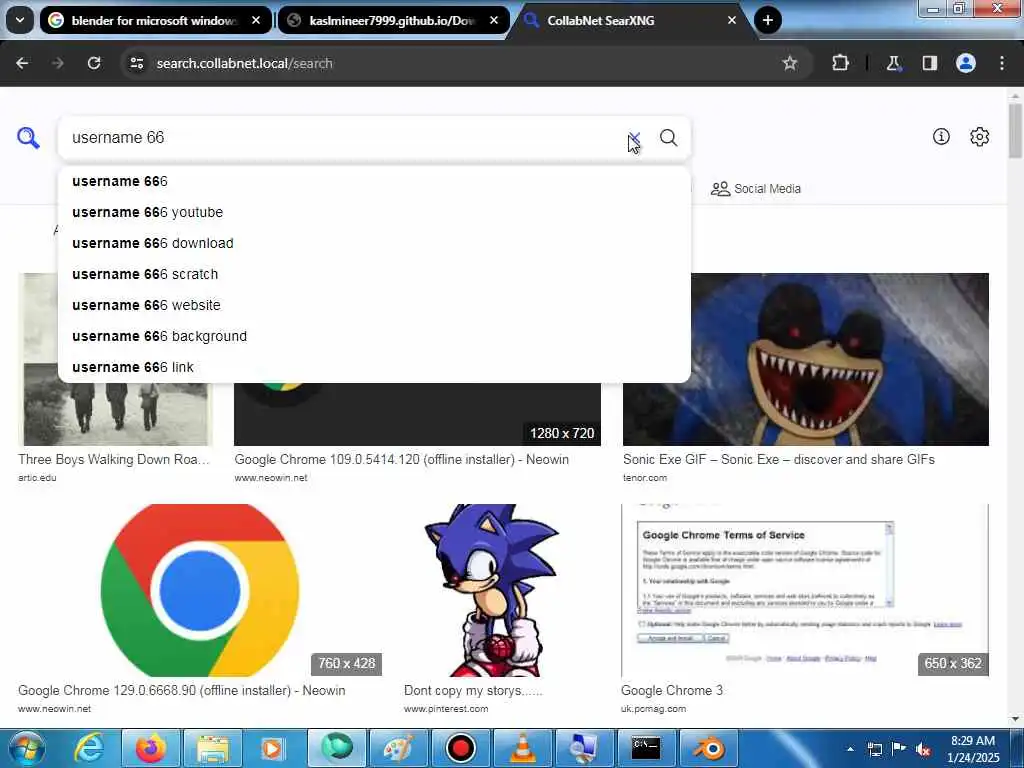Image resolution: width=1024 pixels, height=768 pixels.
Task: Show hidden system tray icons arrow
Action: (x=850, y=749)
